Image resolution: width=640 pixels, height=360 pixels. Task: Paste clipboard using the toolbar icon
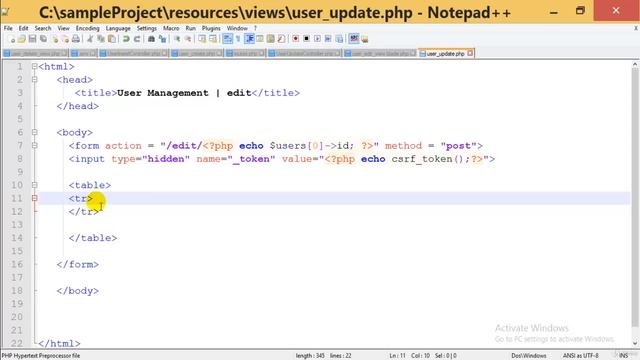pos(112,39)
